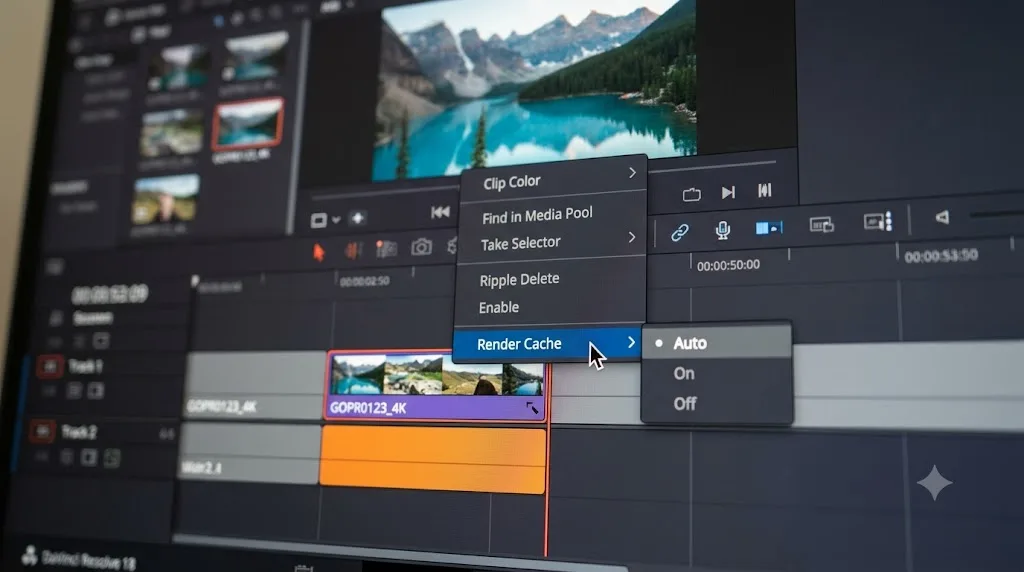Screen dimensions: 1024x572
Task: Jump to first frame with skip-back button
Action: point(440,212)
